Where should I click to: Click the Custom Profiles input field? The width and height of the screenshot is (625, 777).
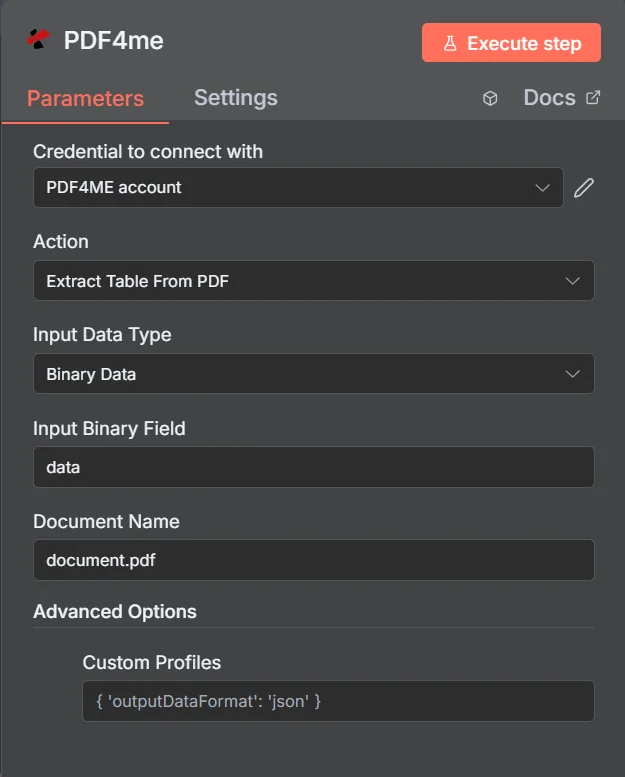pyautogui.click(x=338, y=701)
